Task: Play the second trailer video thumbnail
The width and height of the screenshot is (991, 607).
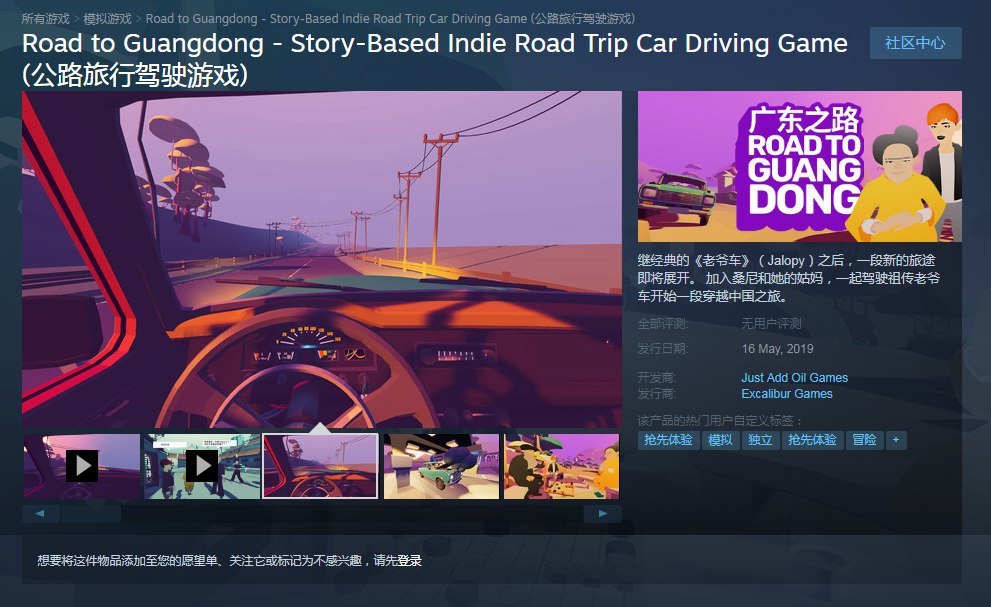Action: (202, 466)
